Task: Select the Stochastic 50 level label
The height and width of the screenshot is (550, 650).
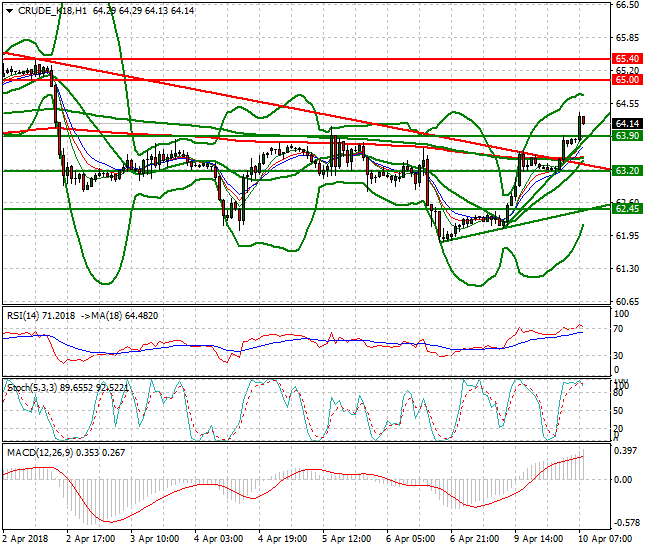Action: coord(618,411)
